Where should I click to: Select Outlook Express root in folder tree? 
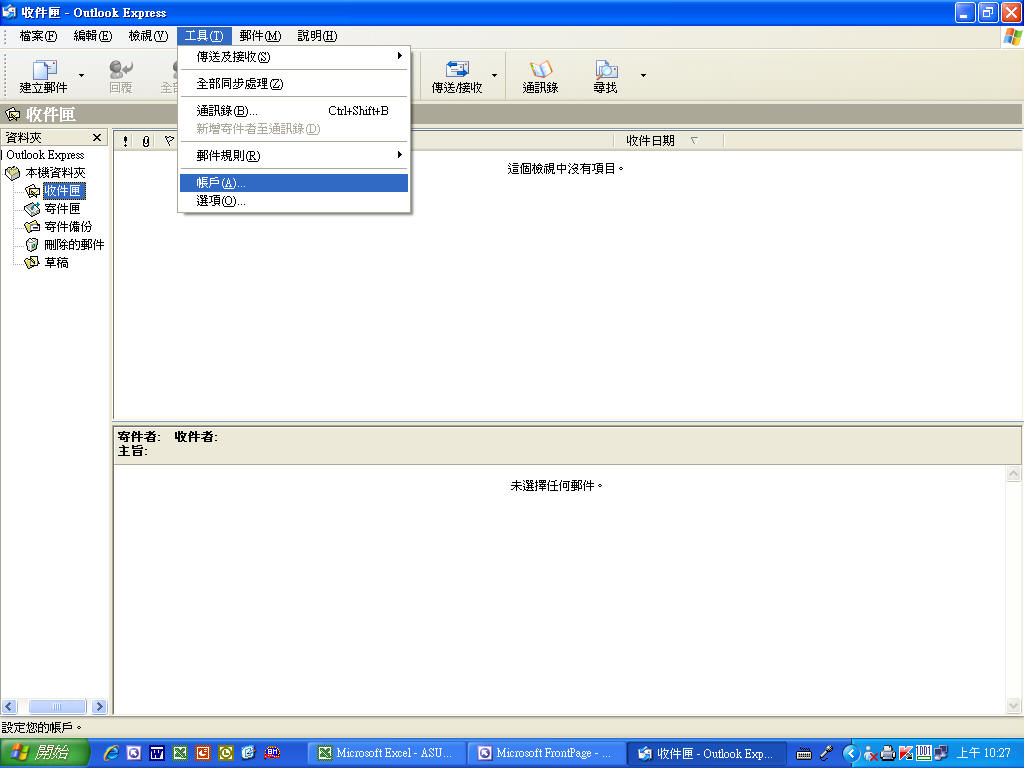45,155
